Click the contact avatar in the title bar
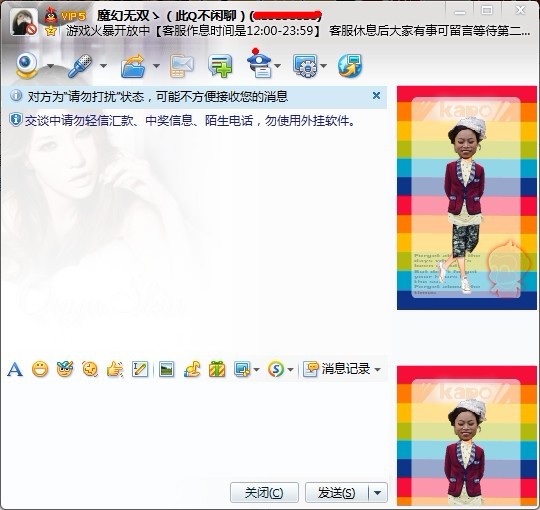This screenshot has width=540, height=510. pyautogui.click(x=24, y=22)
